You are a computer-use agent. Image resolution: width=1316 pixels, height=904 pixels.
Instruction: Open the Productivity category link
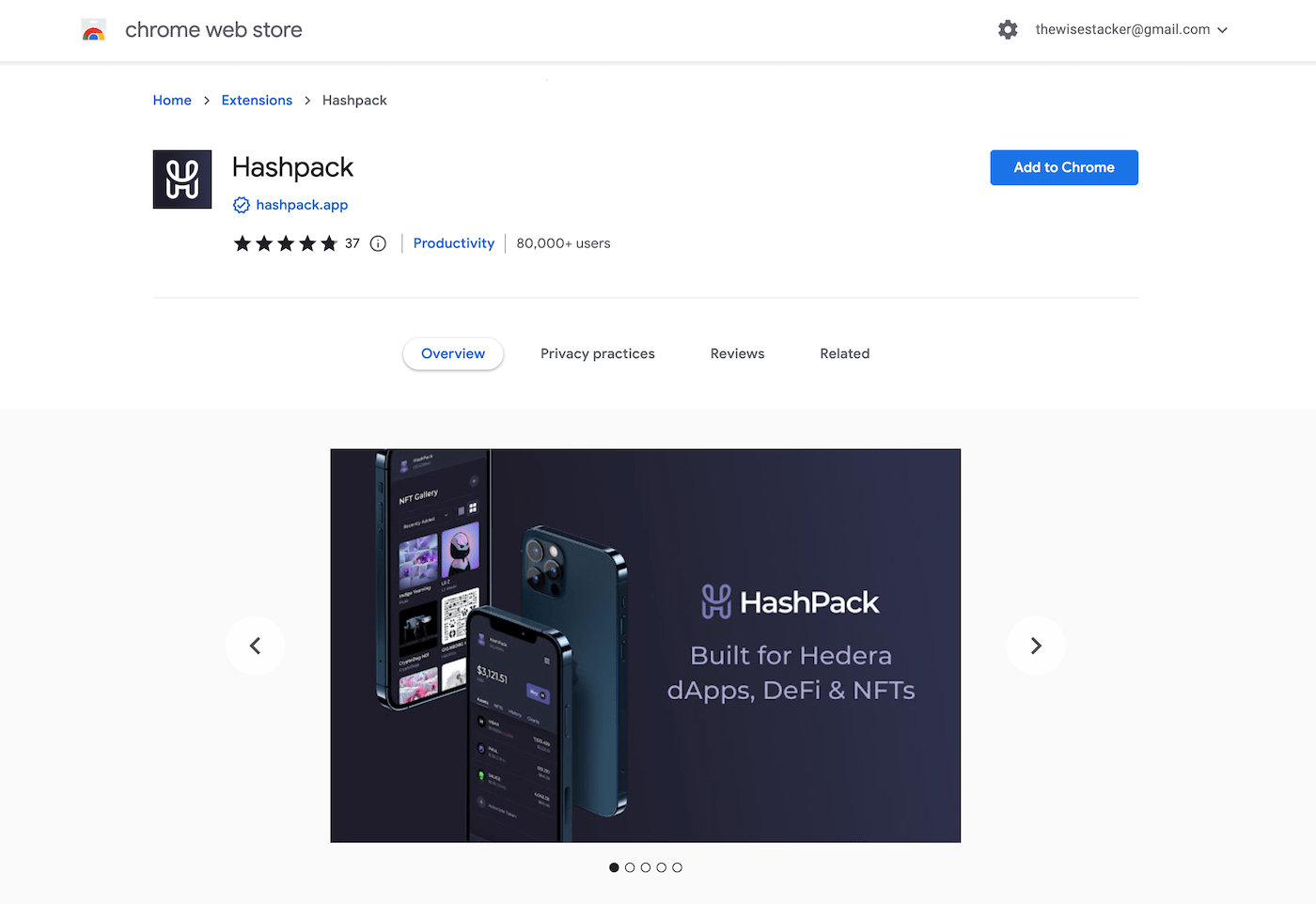(x=454, y=243)
